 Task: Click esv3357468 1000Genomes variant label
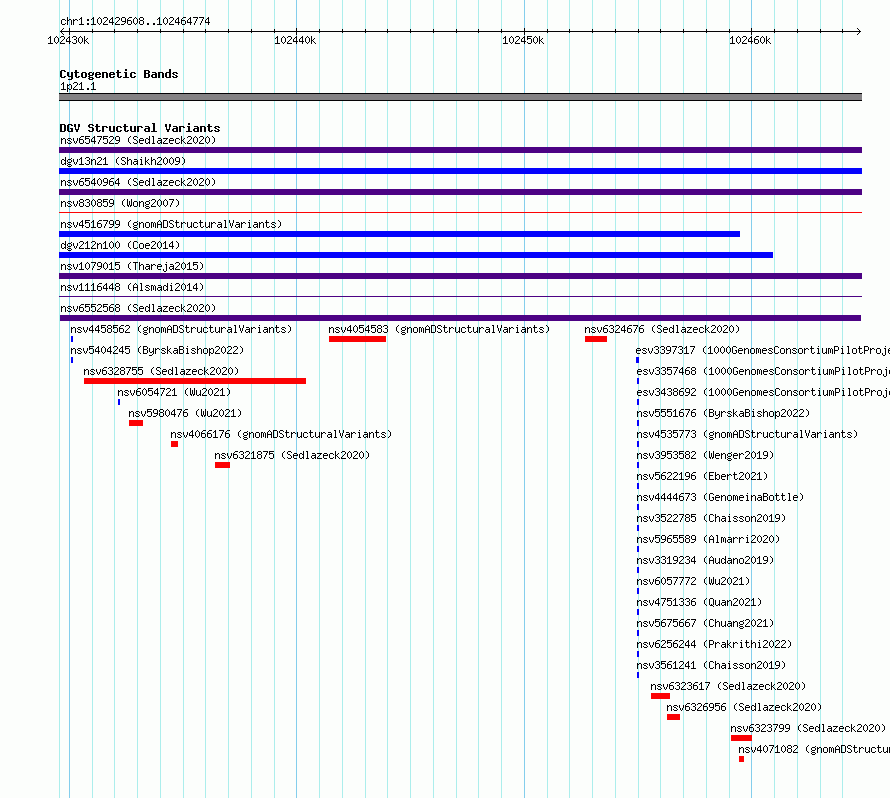763,371
